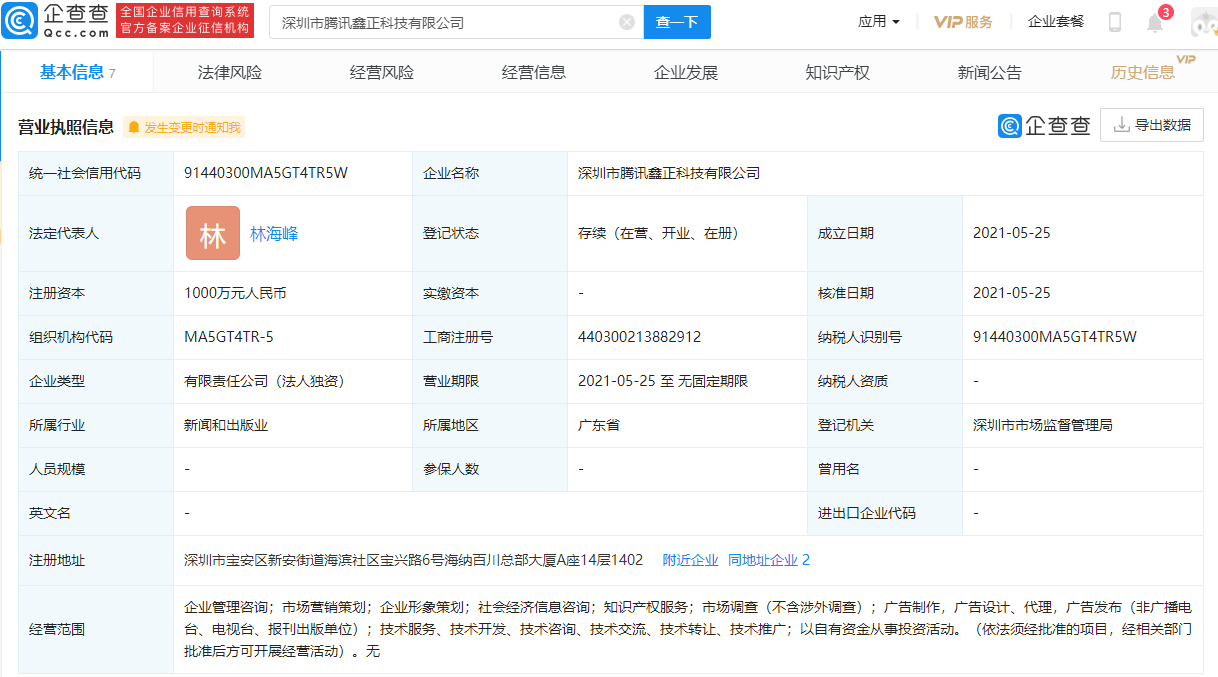1218x677 pixels.
Task: Select company name 深圳市腾讯鑫正科技有限公司 in table
Action: pos(669,173)
